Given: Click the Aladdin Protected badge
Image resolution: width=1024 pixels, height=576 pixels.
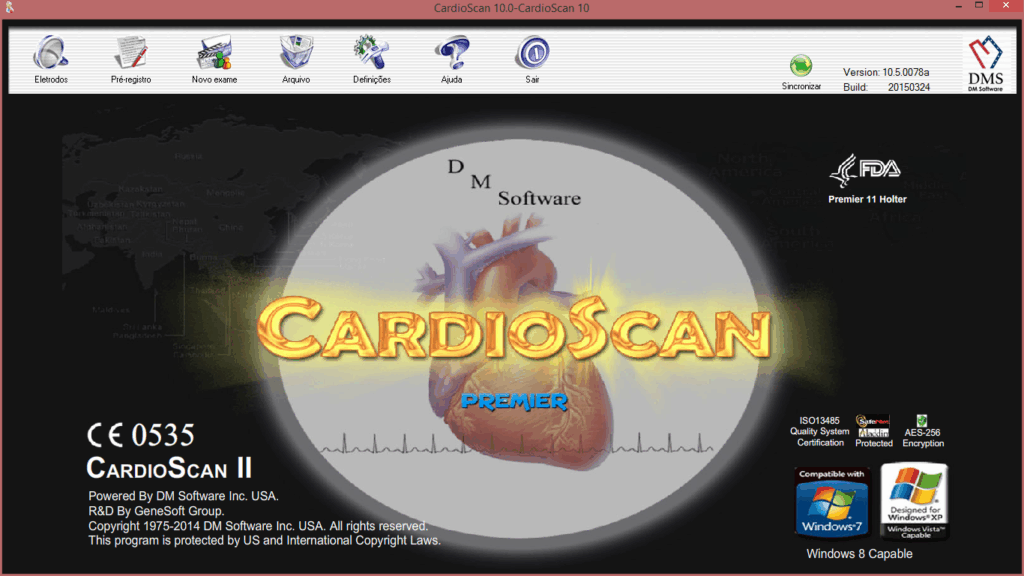Looking at the screenshot, I should (x=874, y=431).
